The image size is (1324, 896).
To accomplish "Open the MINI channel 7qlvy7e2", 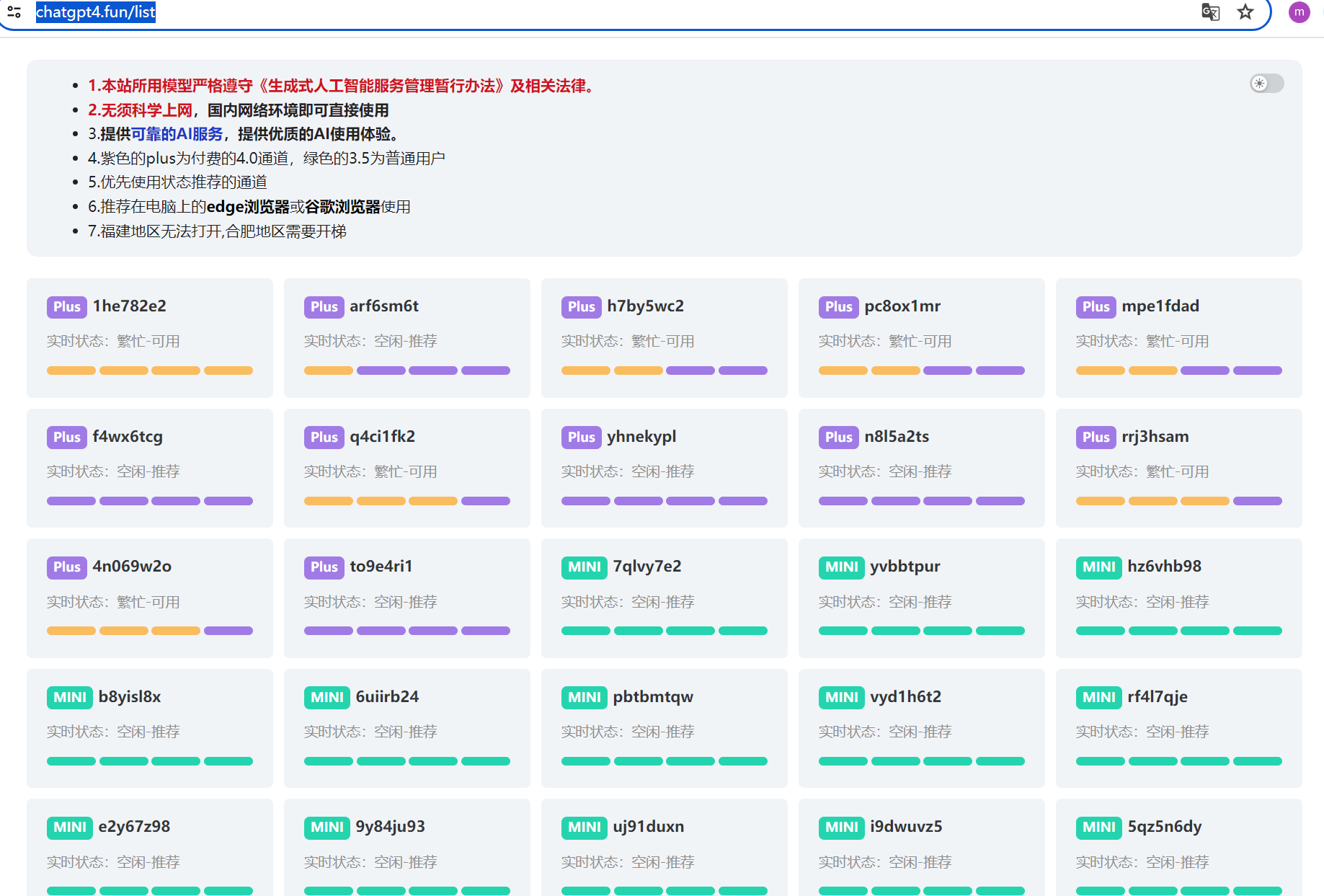I will 665,598.
